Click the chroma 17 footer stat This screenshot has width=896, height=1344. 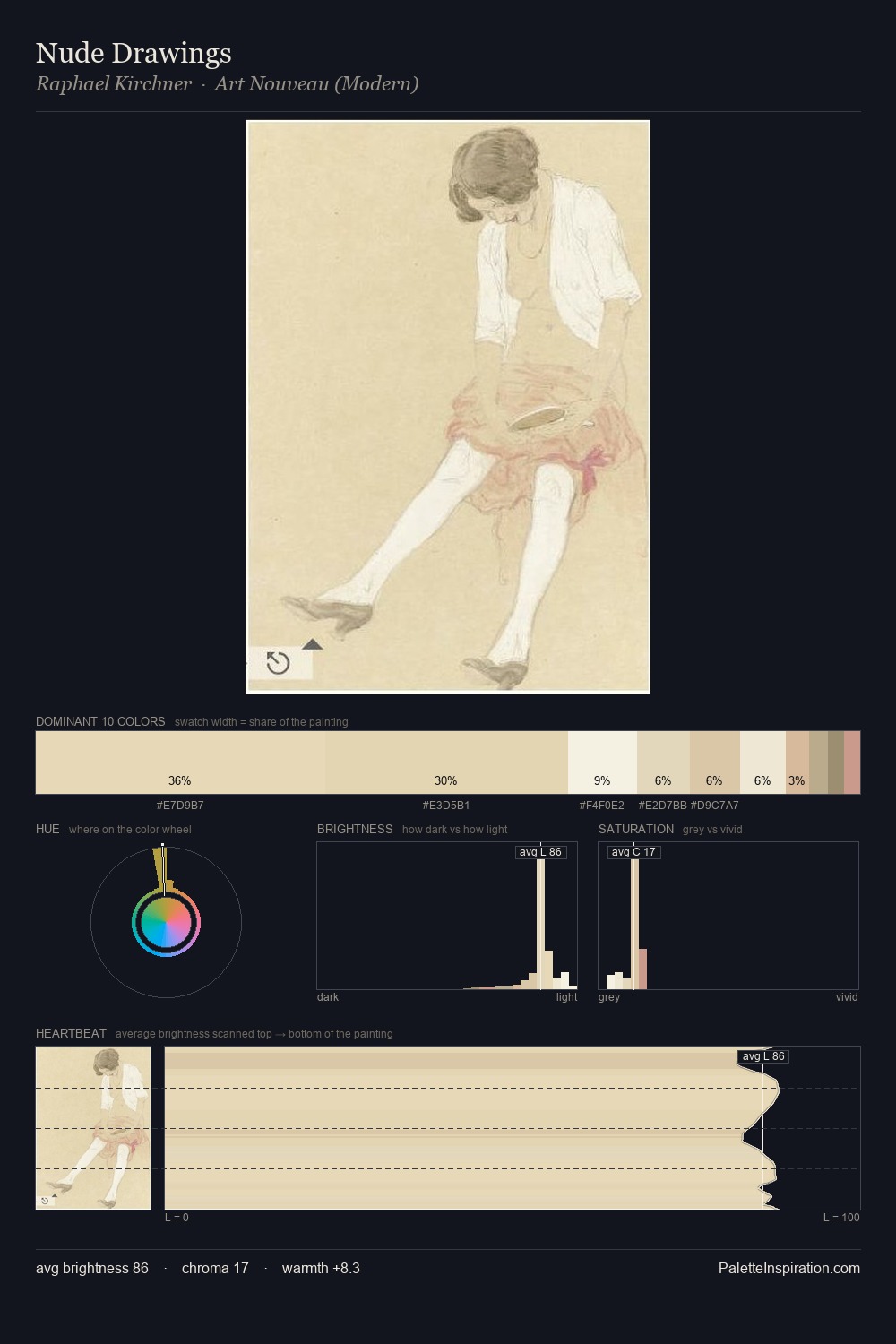point(215,1268)
